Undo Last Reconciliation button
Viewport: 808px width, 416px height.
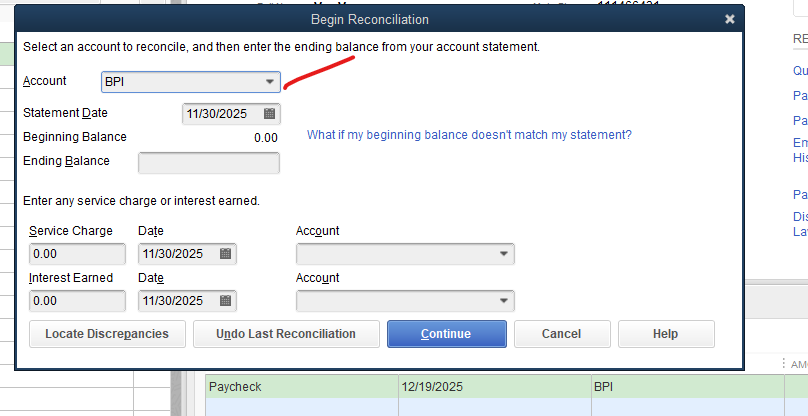click(286, 334)
